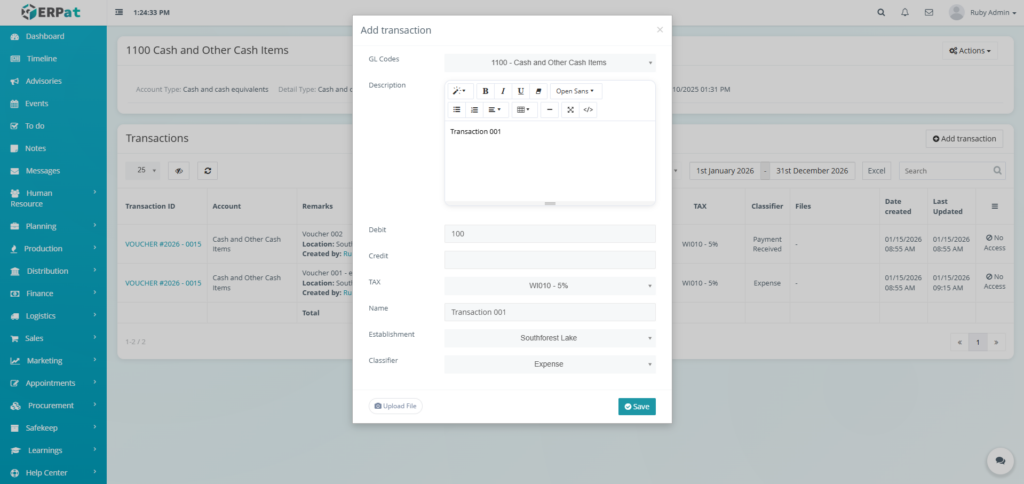Toggle code view in editor

588,110
